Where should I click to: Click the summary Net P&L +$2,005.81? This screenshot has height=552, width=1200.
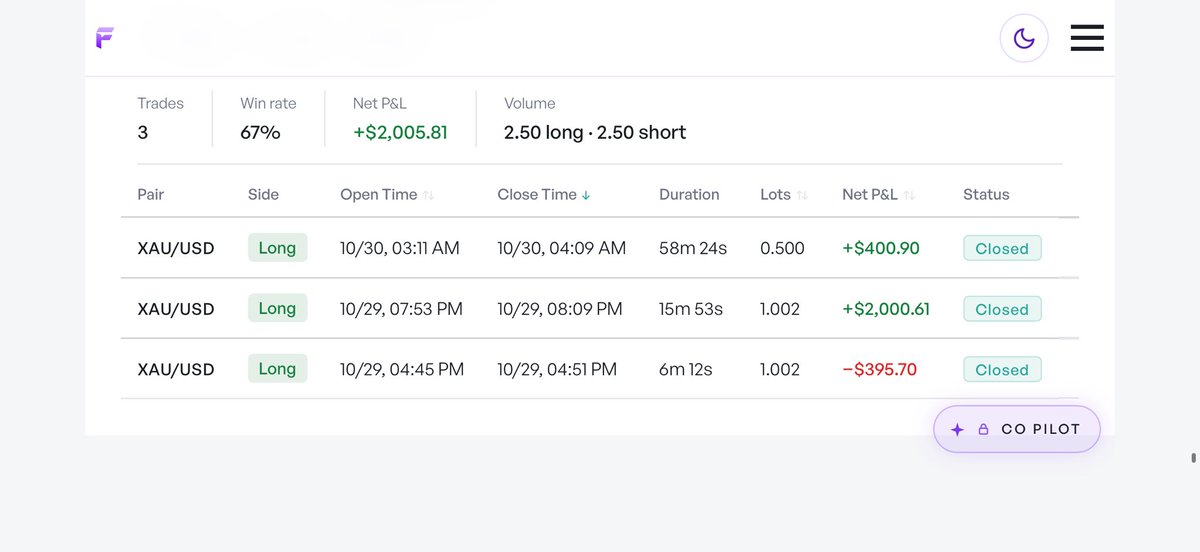point(400,132)
